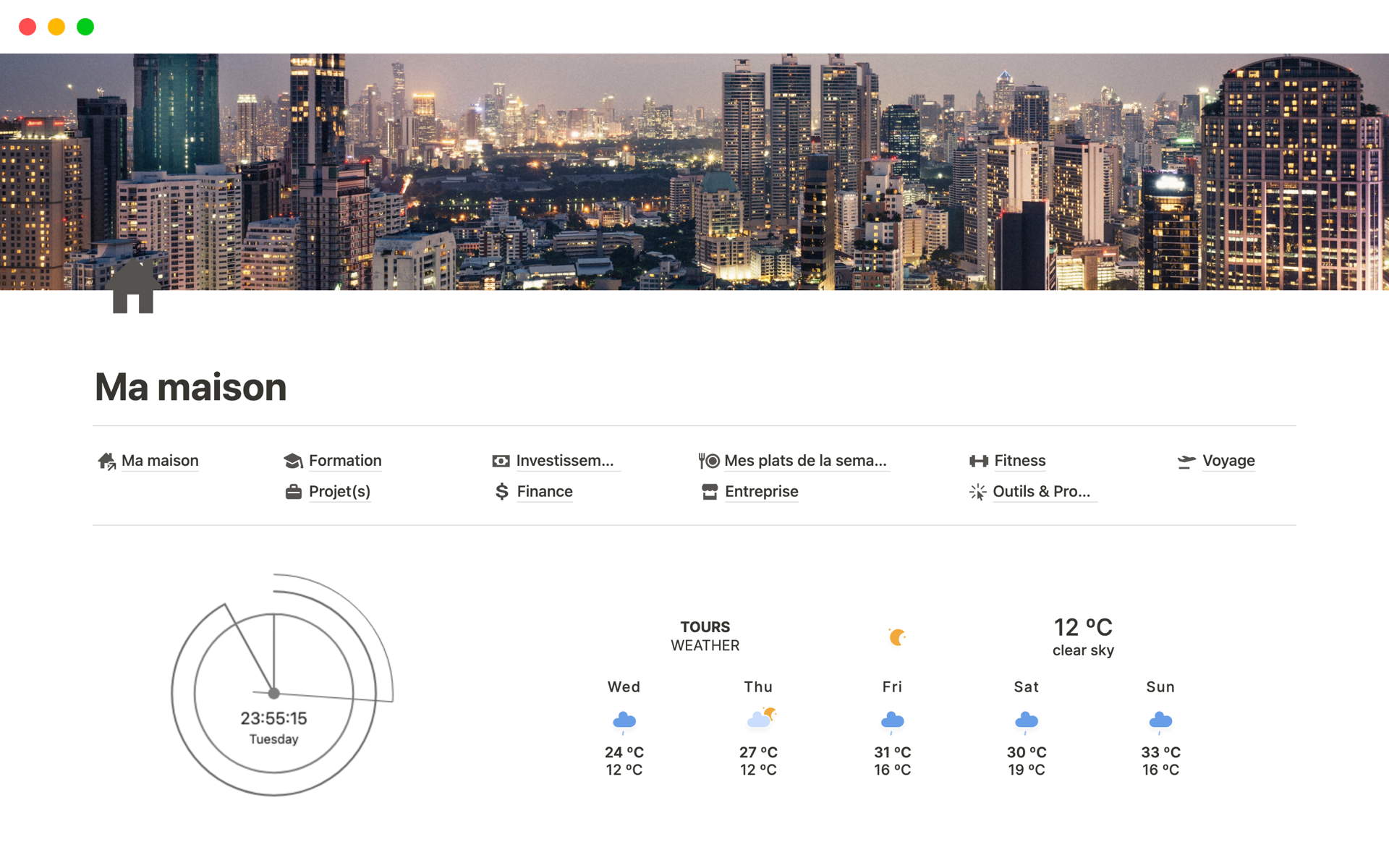Click the Ma maison page title

(191, 387)
